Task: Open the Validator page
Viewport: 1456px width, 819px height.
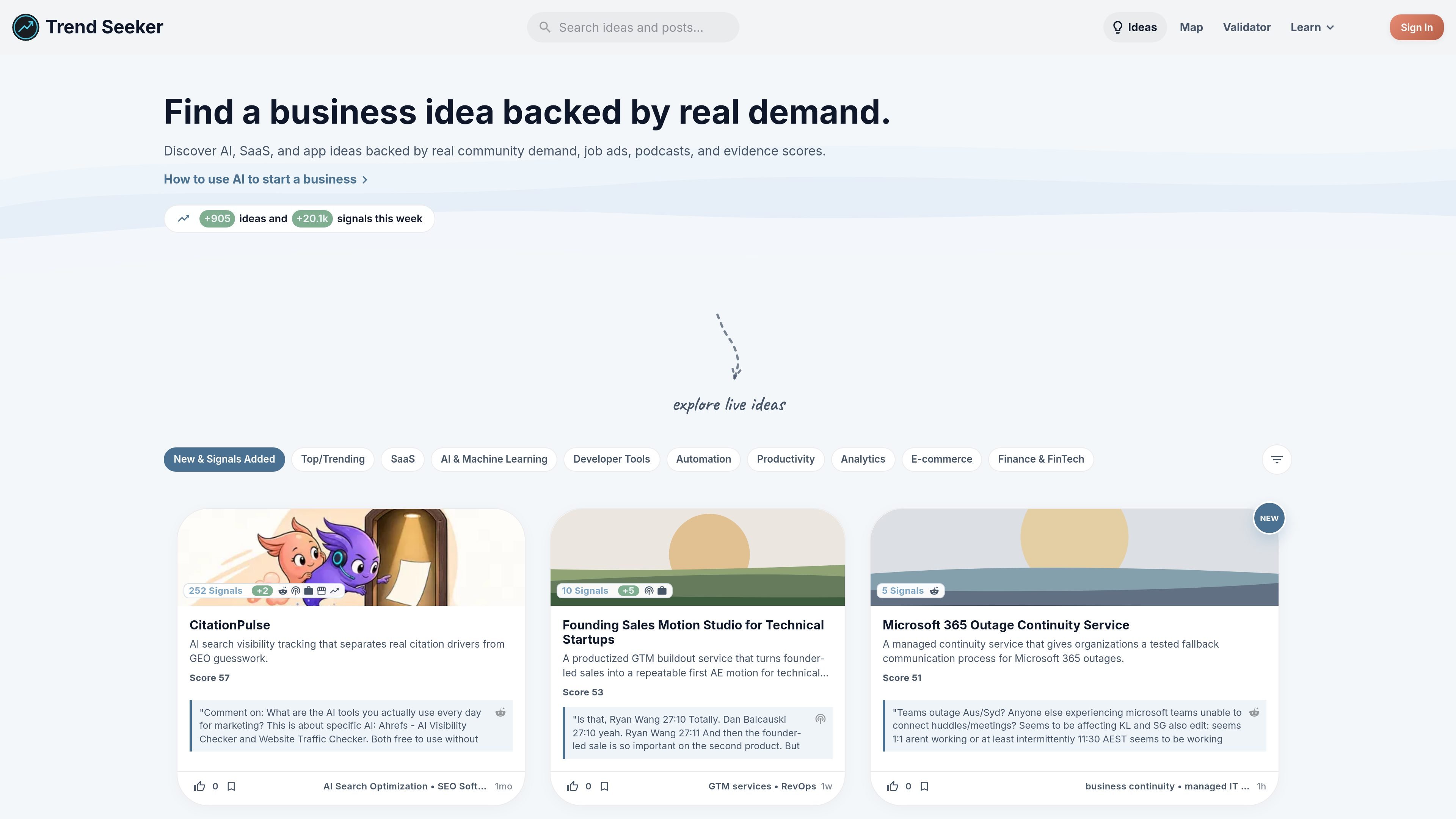Action: click(x=1246, y=27)
